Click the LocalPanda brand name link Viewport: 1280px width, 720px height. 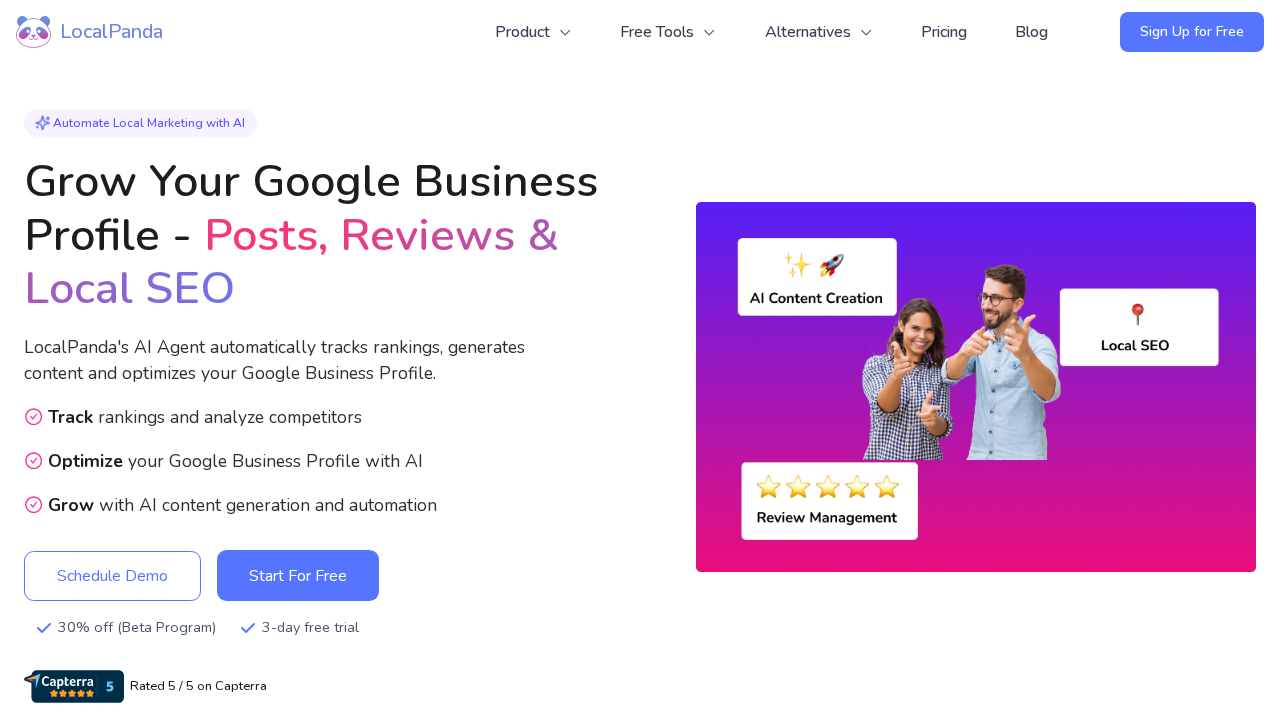click(x=111, y=32)
